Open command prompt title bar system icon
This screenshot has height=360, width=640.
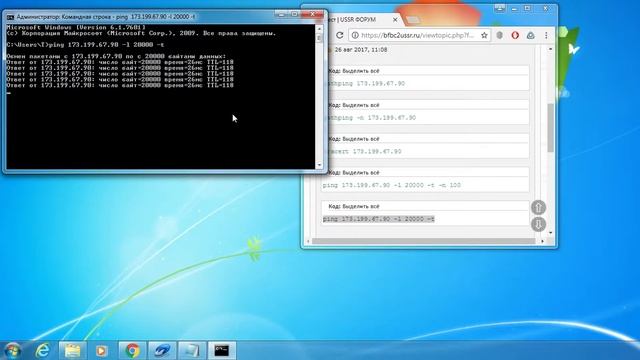pyautogui.click(x=10, y=17)
